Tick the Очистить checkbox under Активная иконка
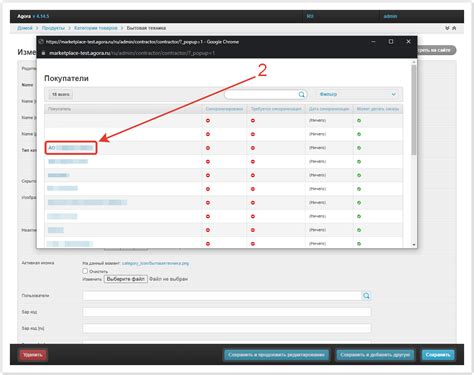Screen dimensions: 474x375 [85, 271]
